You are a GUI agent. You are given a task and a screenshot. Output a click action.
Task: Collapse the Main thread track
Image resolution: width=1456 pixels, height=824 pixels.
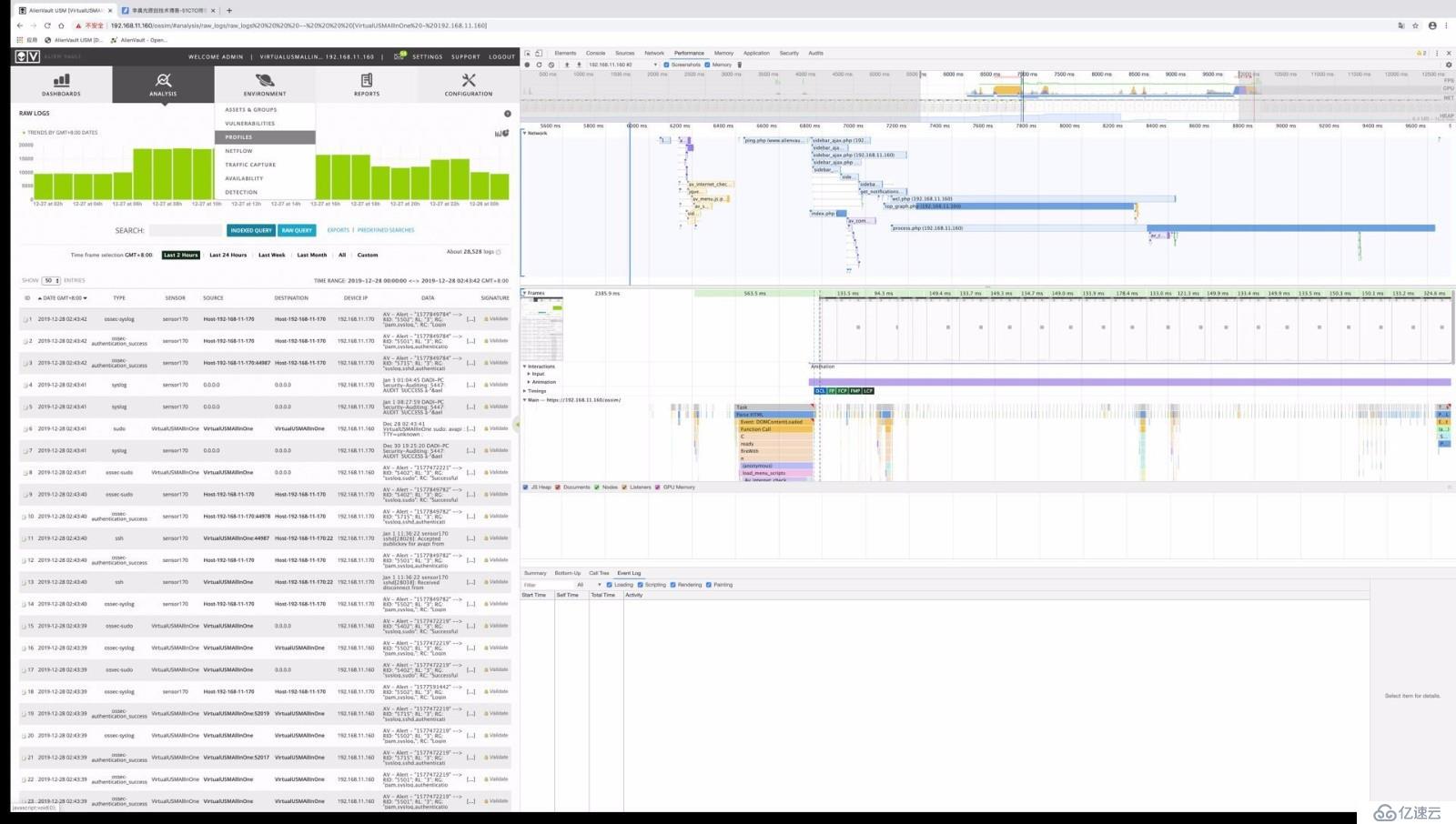point(524,400)
